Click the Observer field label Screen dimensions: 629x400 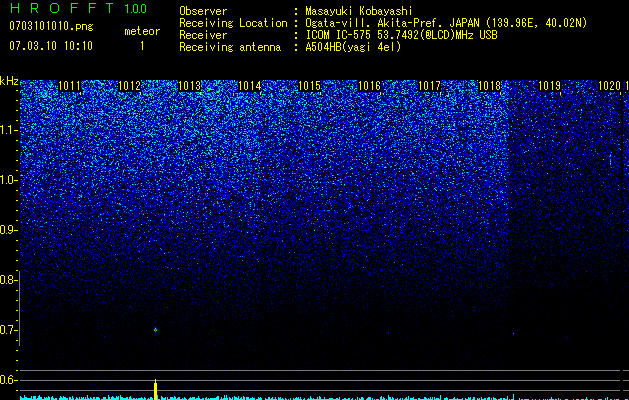tap(203, 11)
